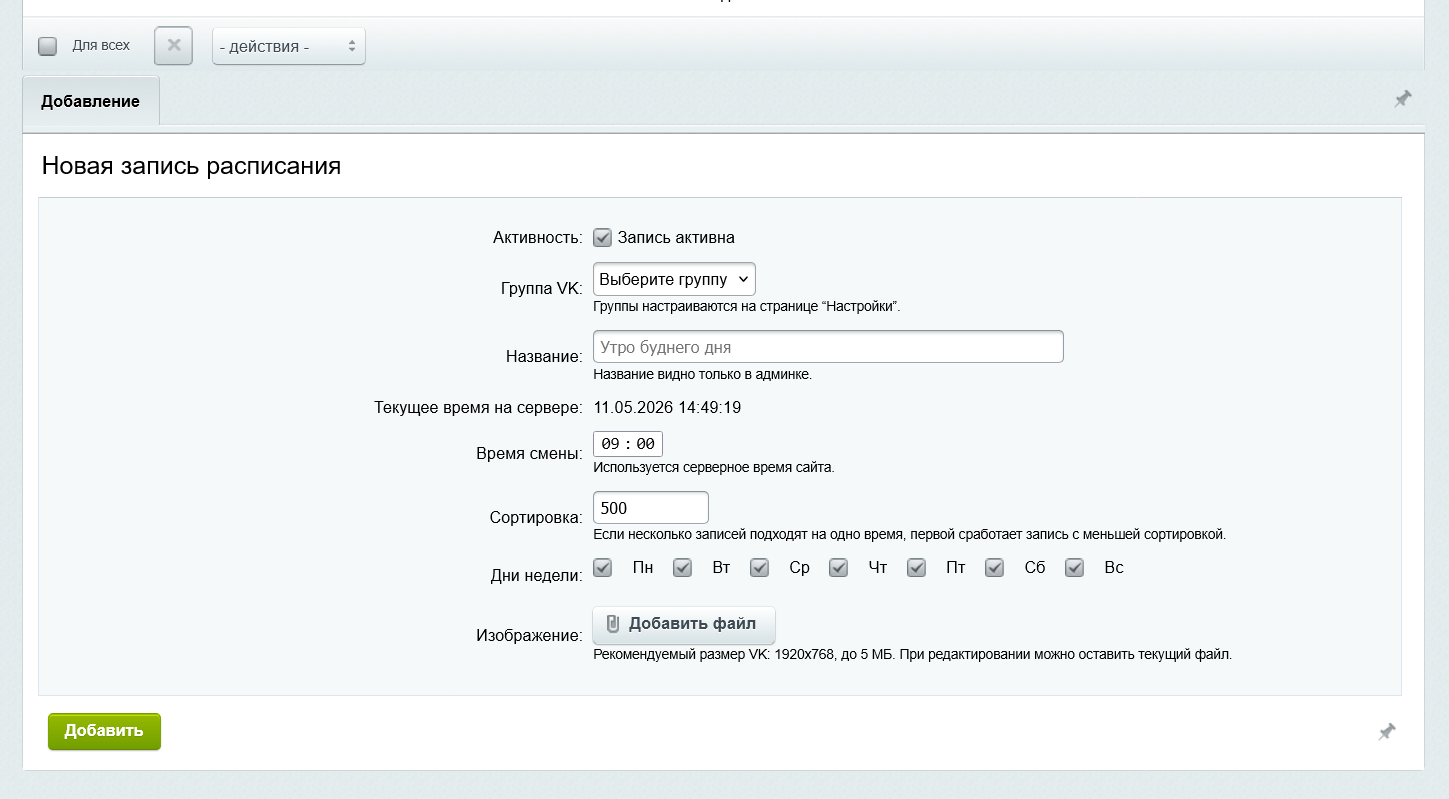Click the hours part of Время смены
The height and width of the screenshot is (799, 1449).
[x=610, y=444]
